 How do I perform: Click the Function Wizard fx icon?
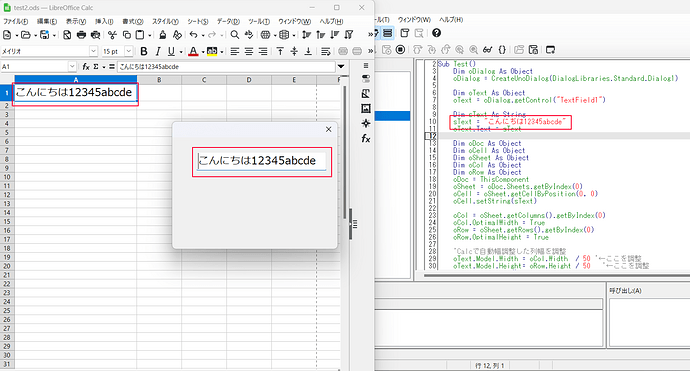(x=86, y=66)
